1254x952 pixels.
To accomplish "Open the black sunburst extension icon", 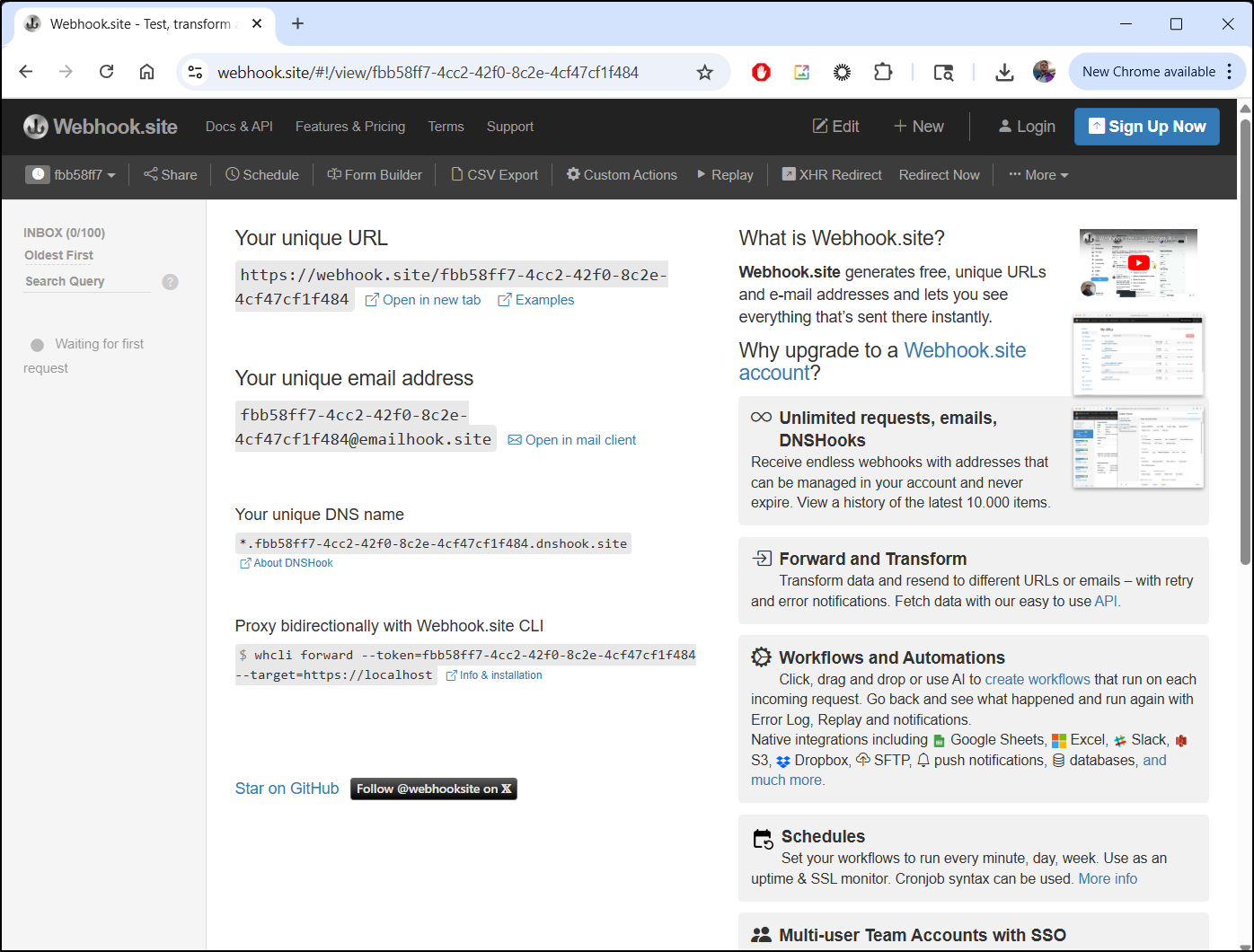I will tap(842, 72).
